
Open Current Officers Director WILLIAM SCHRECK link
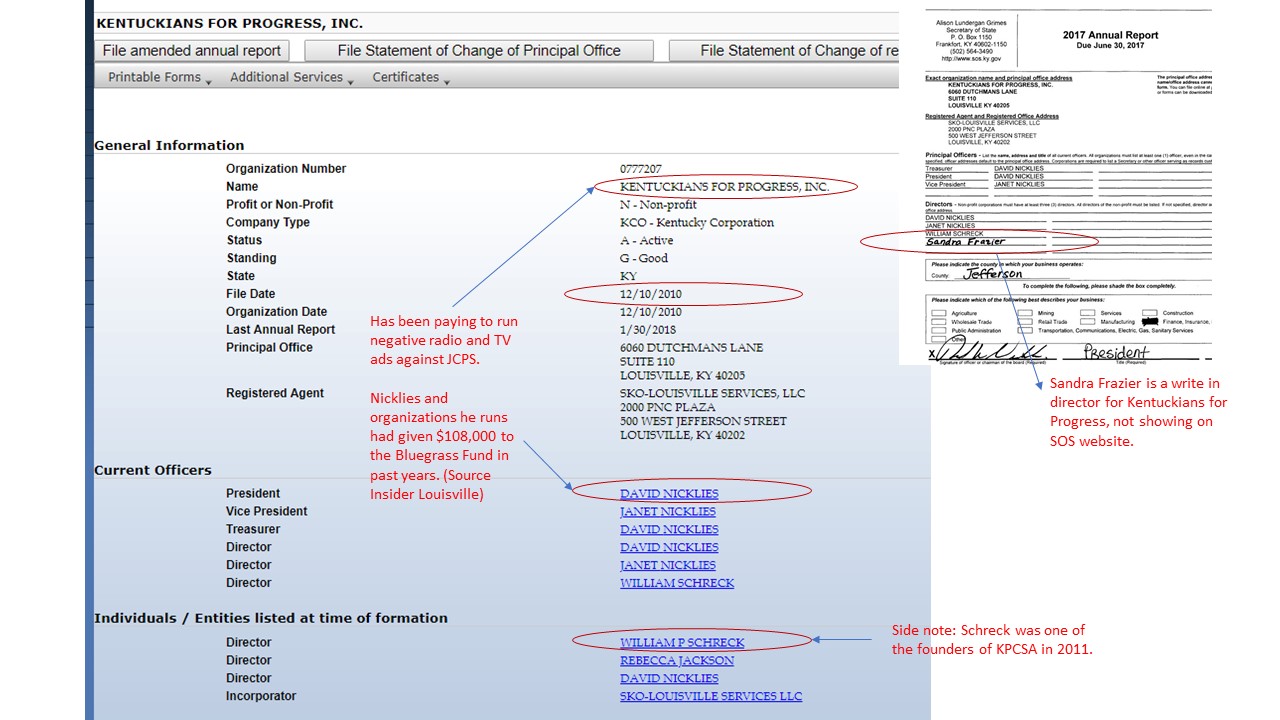(x=677, y=583)
